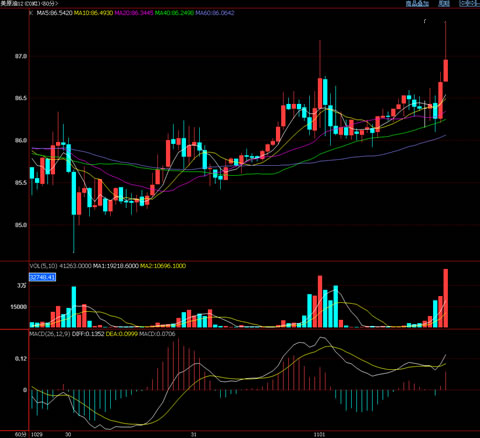Viewport: 480px width, 438px height.
Task: Select the MA5:86.5420 indicator label
Action: pyautogui.click(x=55, y=13)
